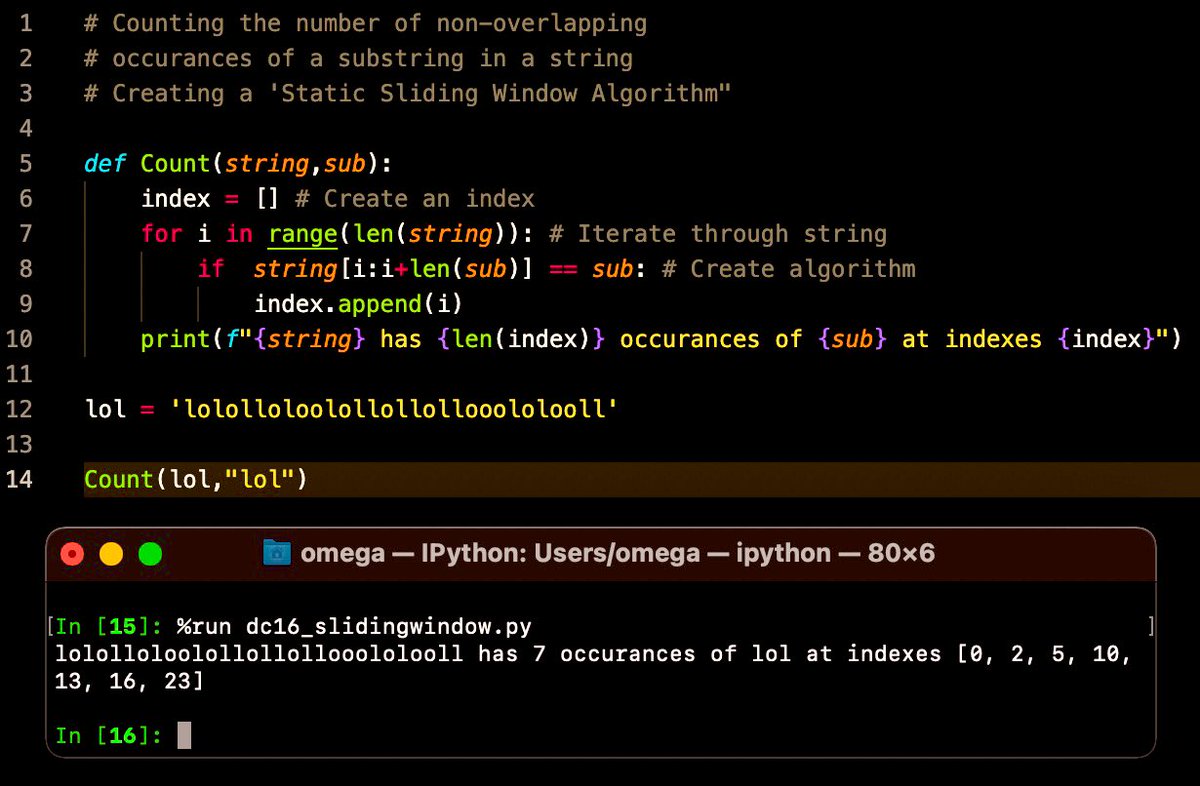Click the '==' operator on line 8

point(563,269)
